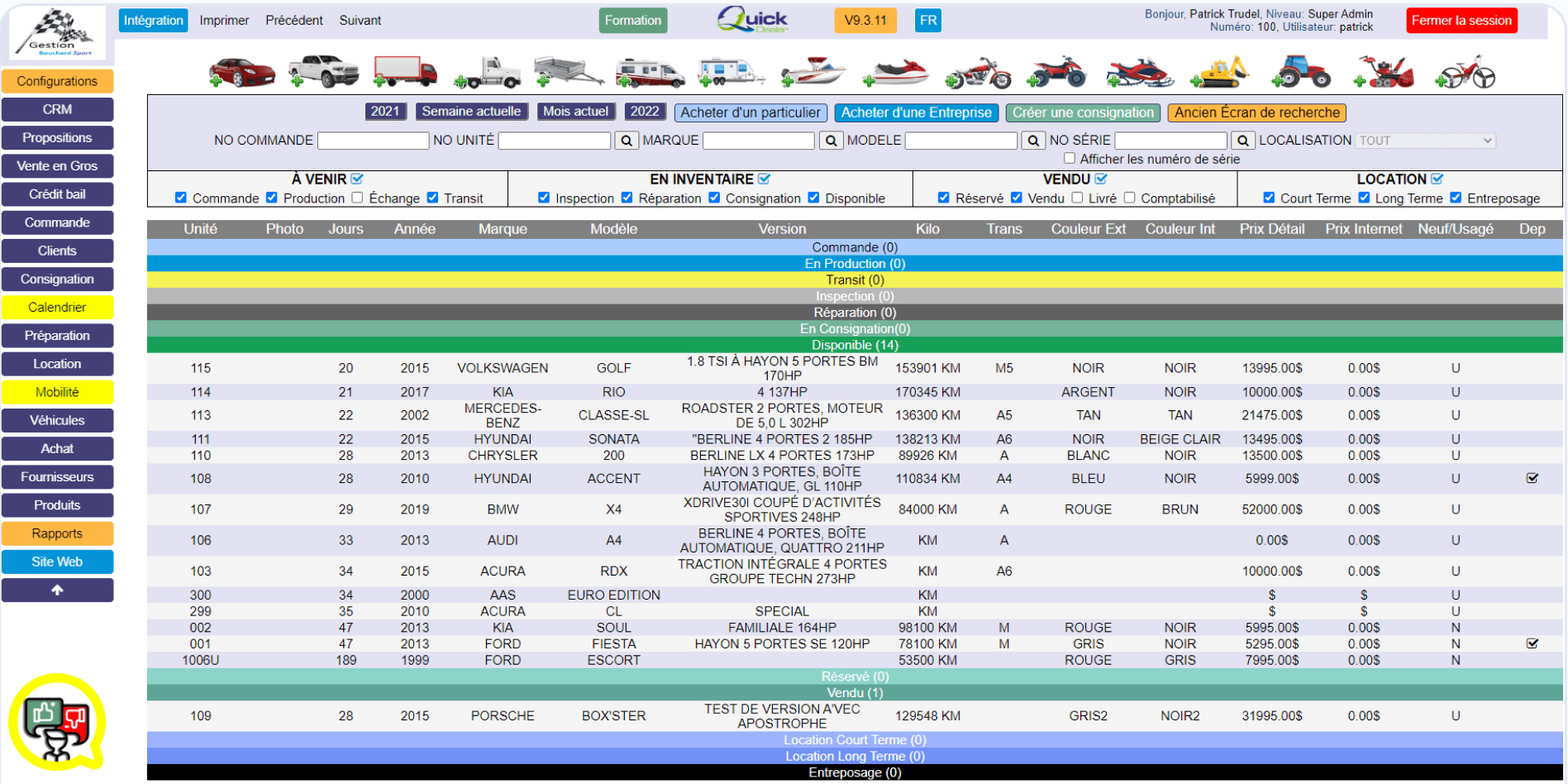Image resolution: width=1568 pixels, height=784 pixels.
Task: Click the search magnifier beside MODELE
Action: (1033, 141)
